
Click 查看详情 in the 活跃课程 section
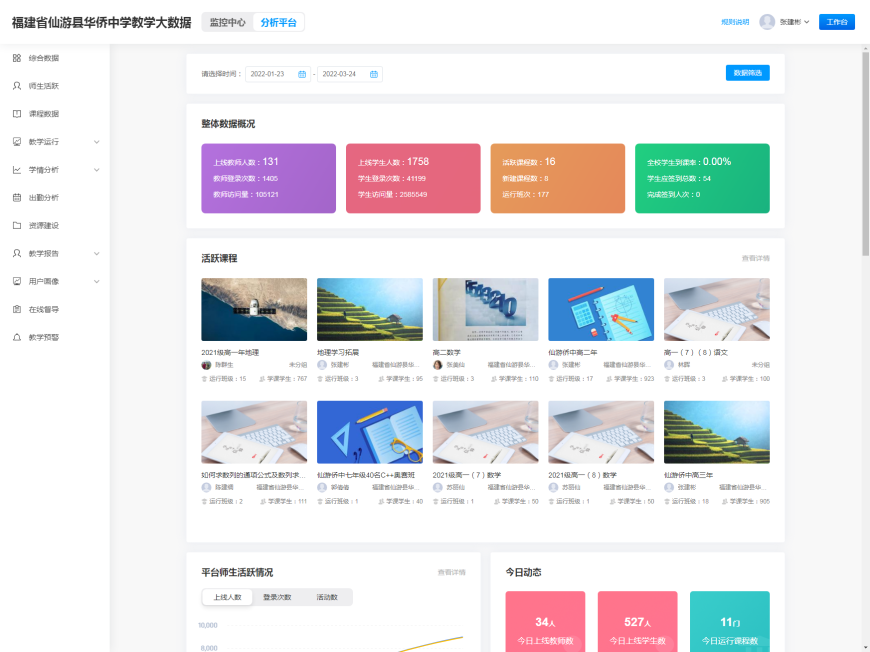pyautogui.click(x=755, y=258)
